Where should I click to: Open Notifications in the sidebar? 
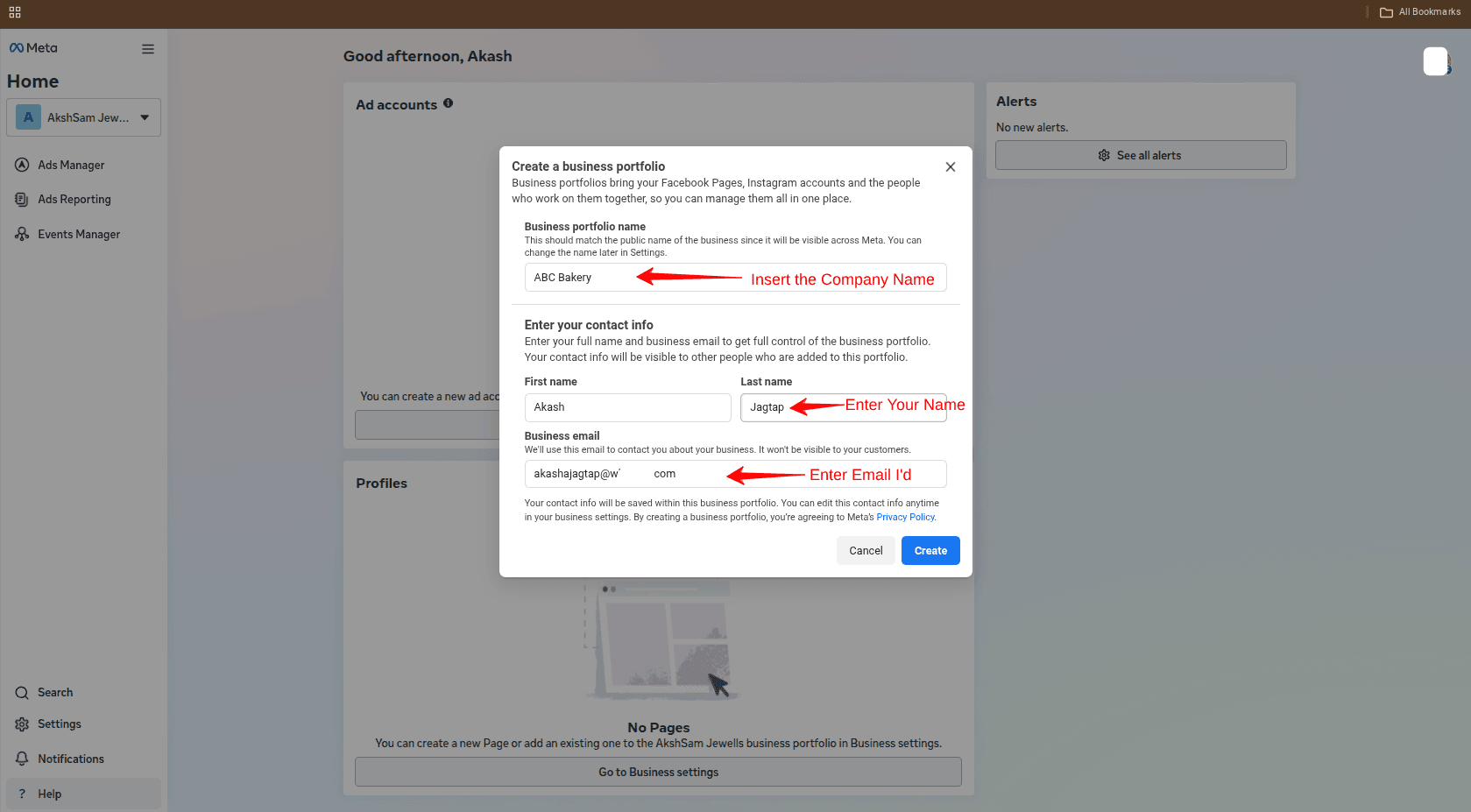(x=71, y=759)
